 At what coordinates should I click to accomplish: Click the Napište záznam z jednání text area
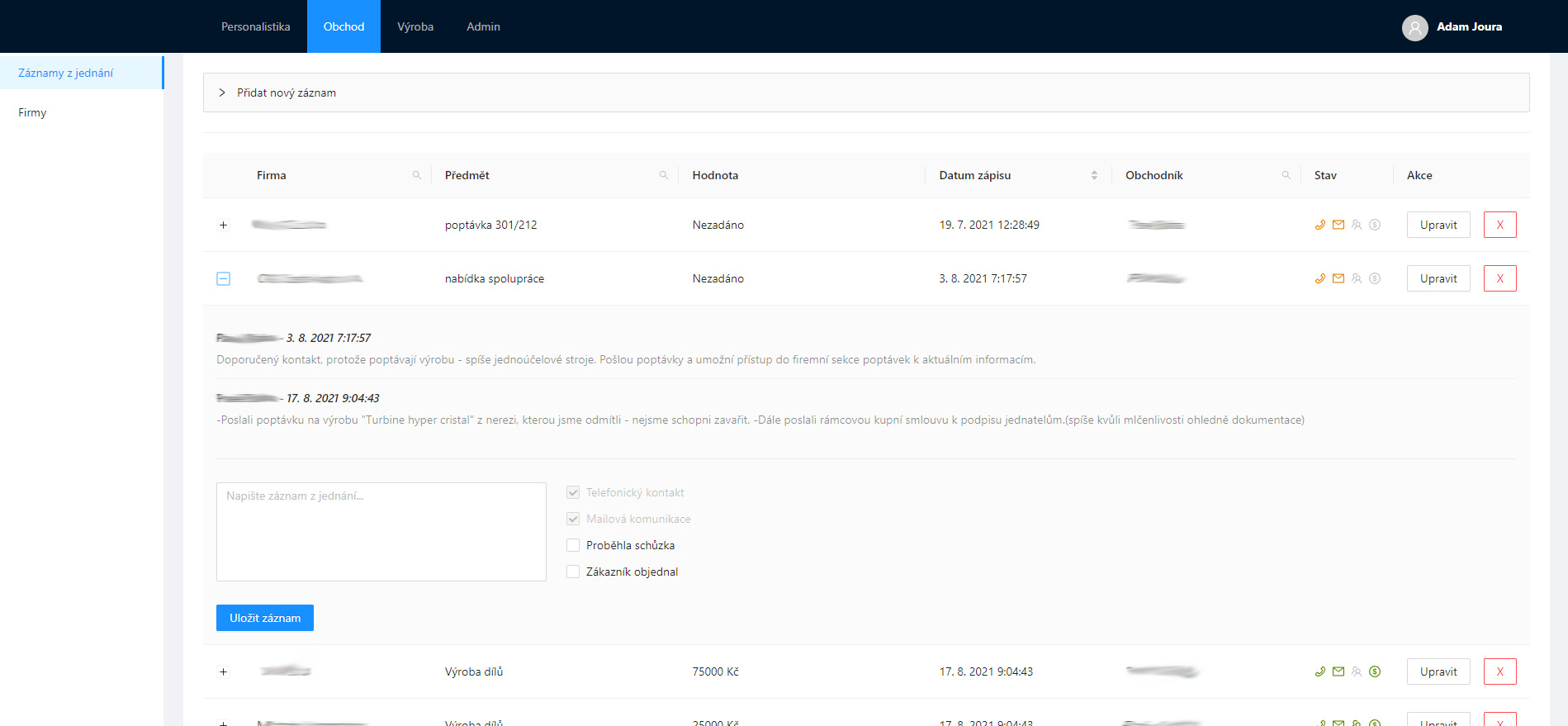click(x=381, y=532)
